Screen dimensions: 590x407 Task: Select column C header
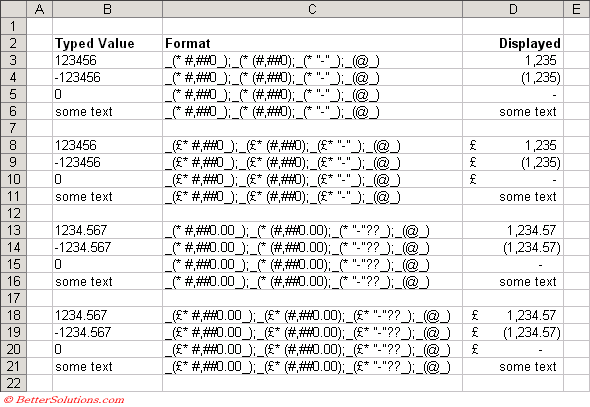coord(312,9)
